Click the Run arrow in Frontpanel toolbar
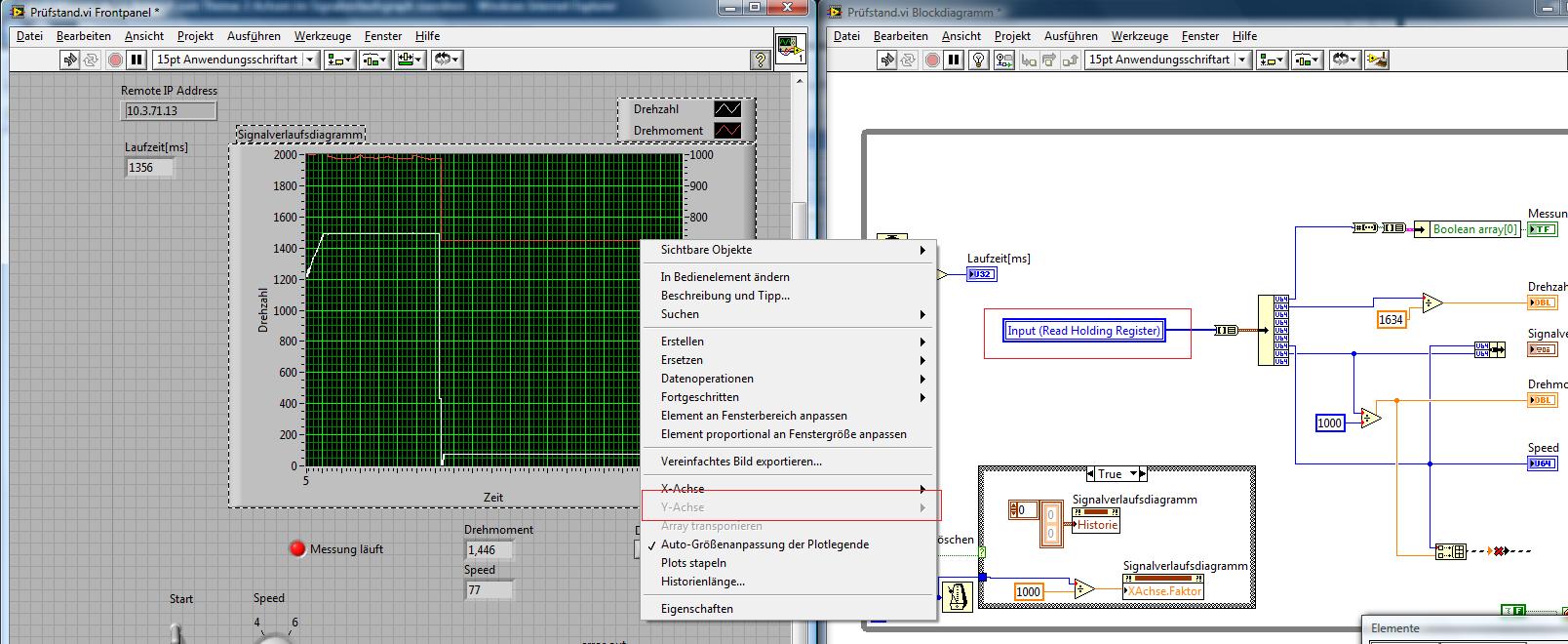 click(x=69, y=60)
